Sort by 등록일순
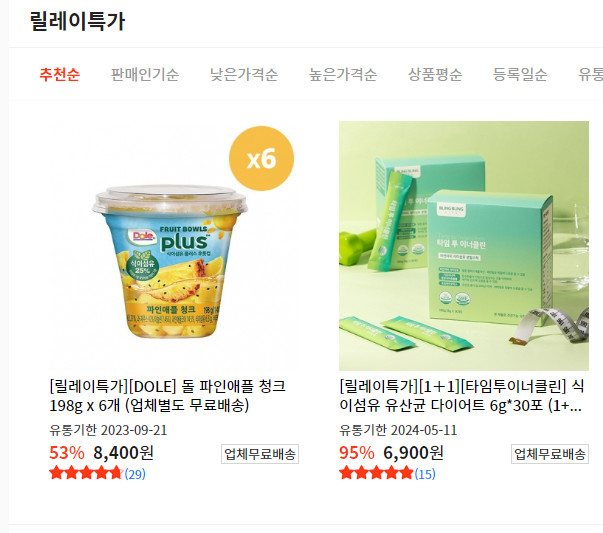Image resolution: width=603 pixels, height=533 pixels. click(520, 74)
